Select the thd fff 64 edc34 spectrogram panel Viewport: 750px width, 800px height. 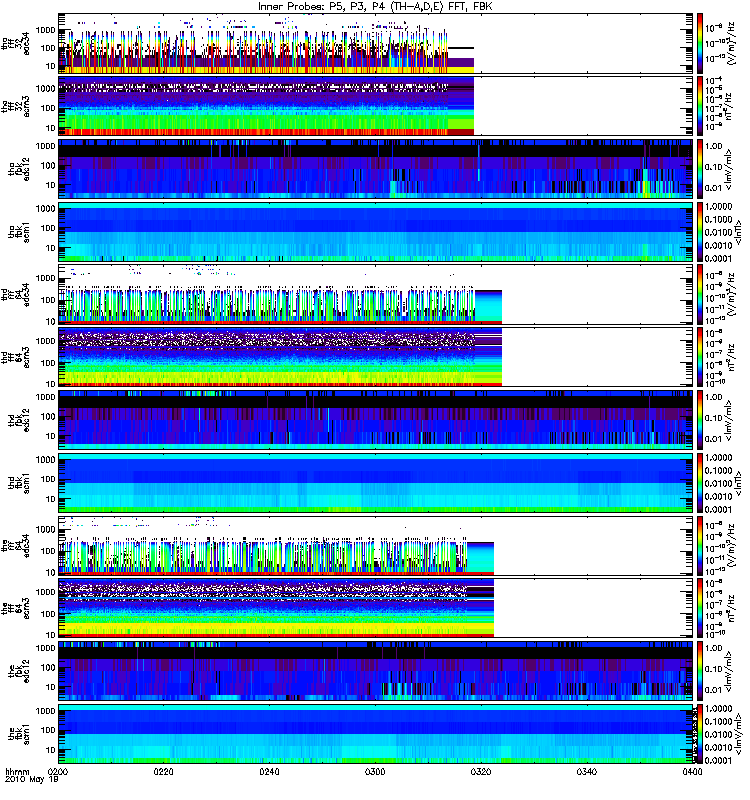tap(376, 295)
